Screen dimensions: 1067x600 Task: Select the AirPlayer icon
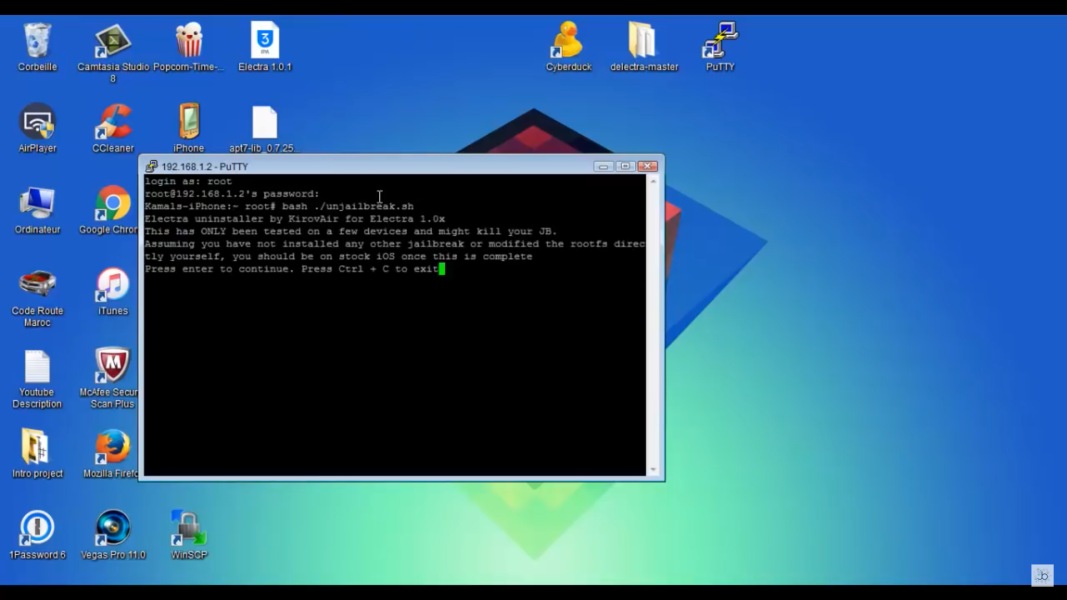37,123
